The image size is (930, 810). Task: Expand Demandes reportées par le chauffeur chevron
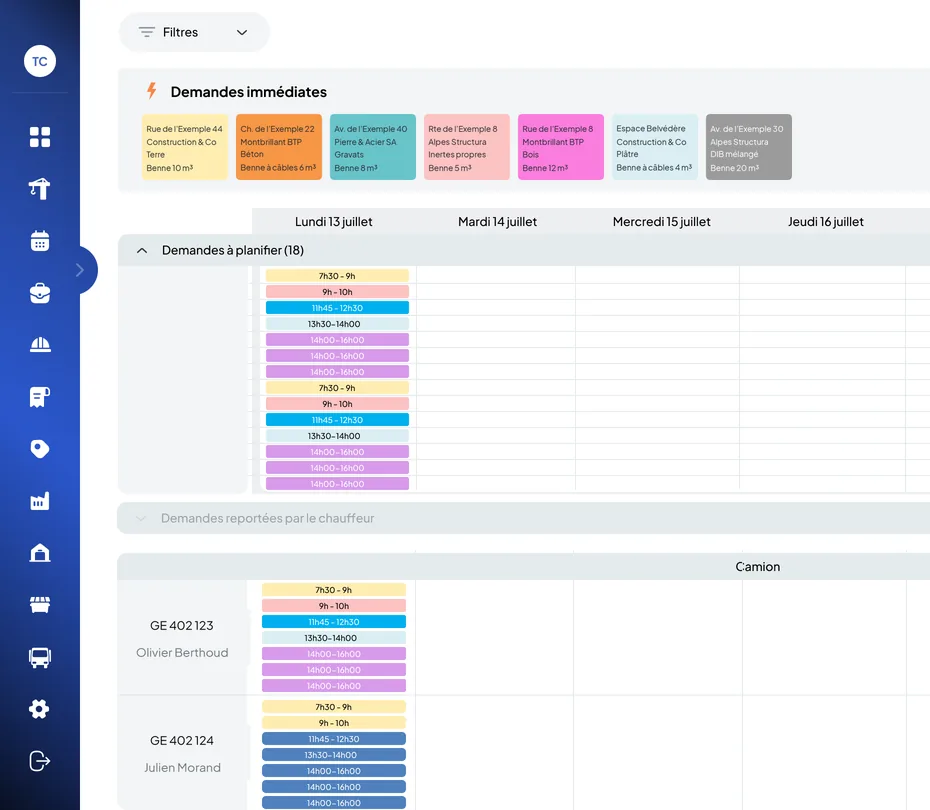[141, 518]
